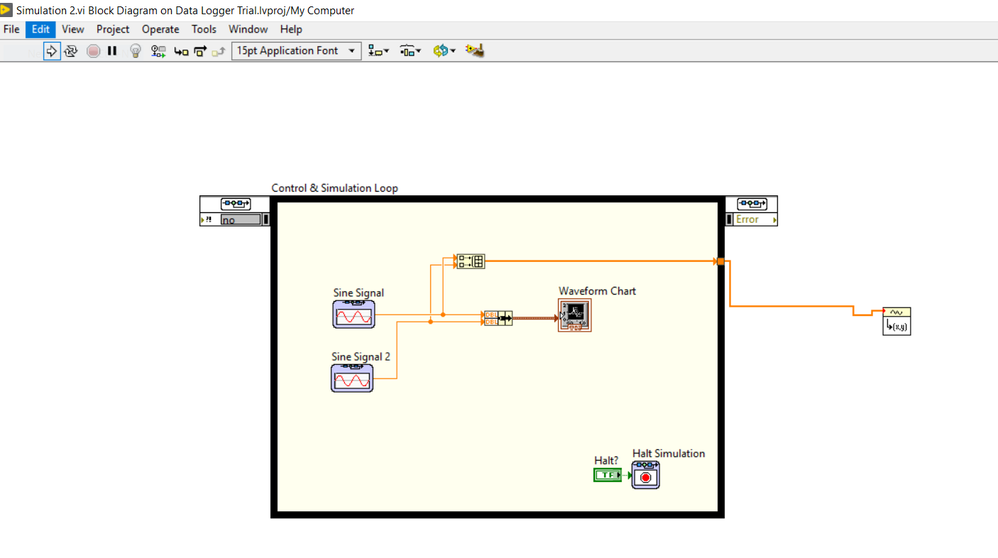Toggle Retain Wire Values button
Viewport: 998px width, 558px height.
click(x=158, y=51)
